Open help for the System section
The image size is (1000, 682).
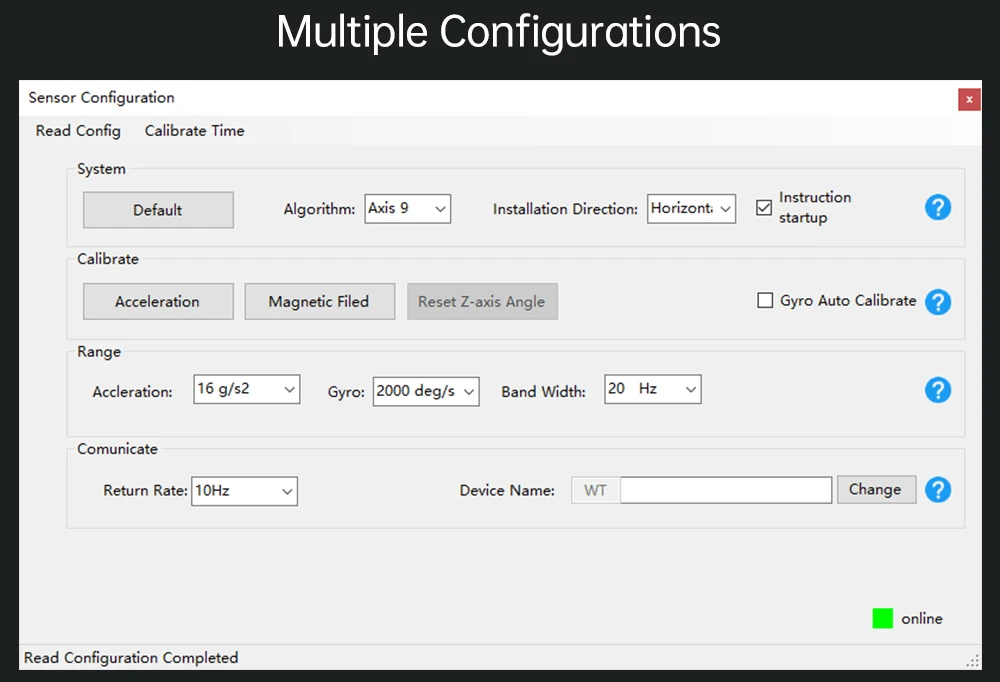tap(938, 207)
